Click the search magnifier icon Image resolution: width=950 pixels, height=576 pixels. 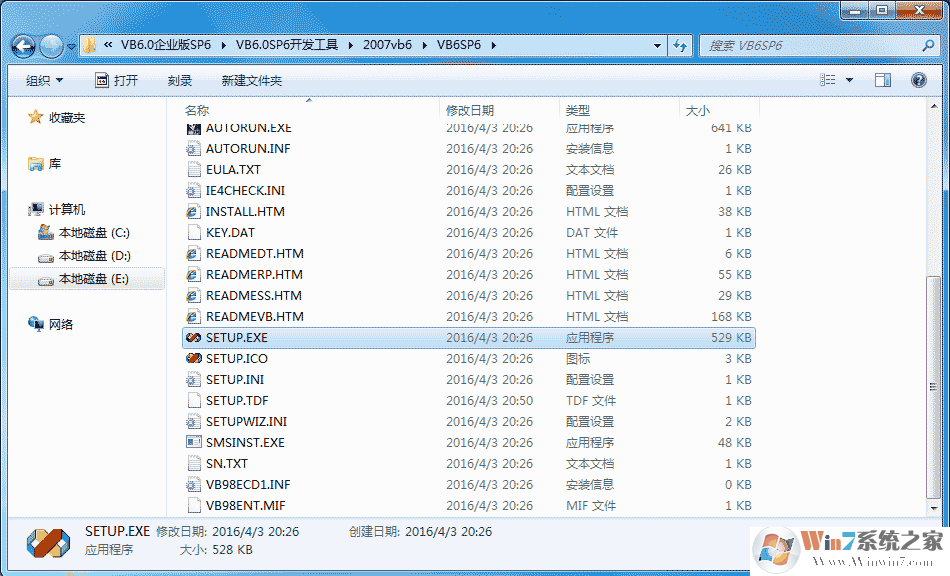click(928, 45)
